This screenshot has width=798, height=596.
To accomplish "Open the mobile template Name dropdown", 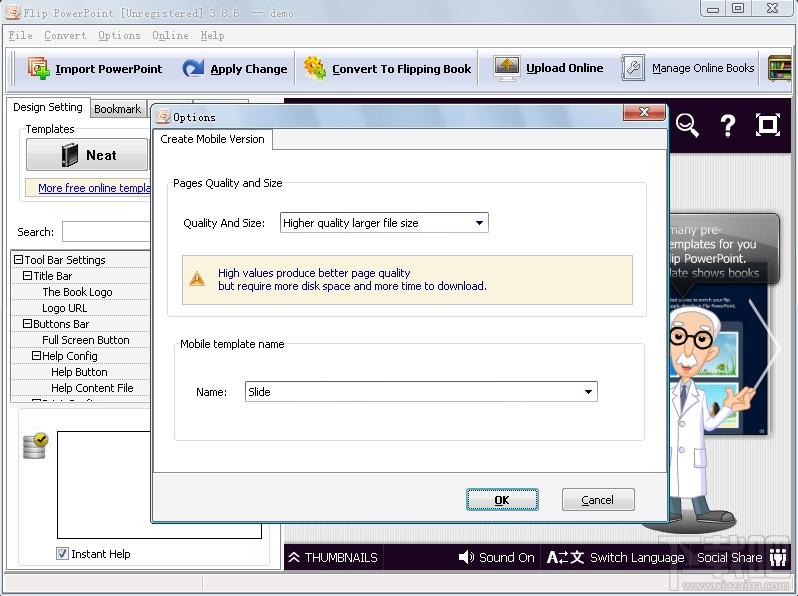I will point(421,392).
